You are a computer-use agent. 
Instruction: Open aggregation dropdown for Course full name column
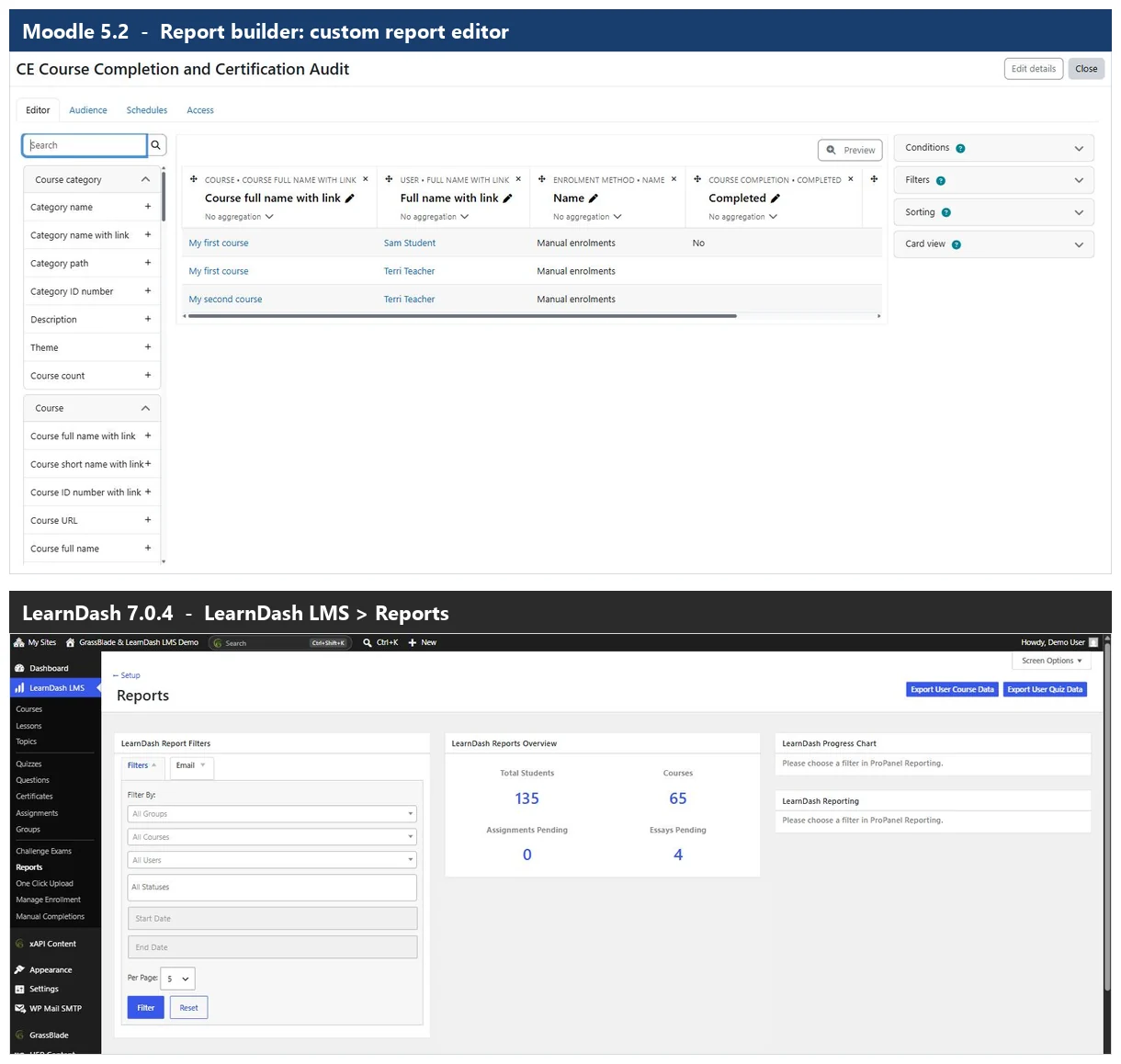239,217
